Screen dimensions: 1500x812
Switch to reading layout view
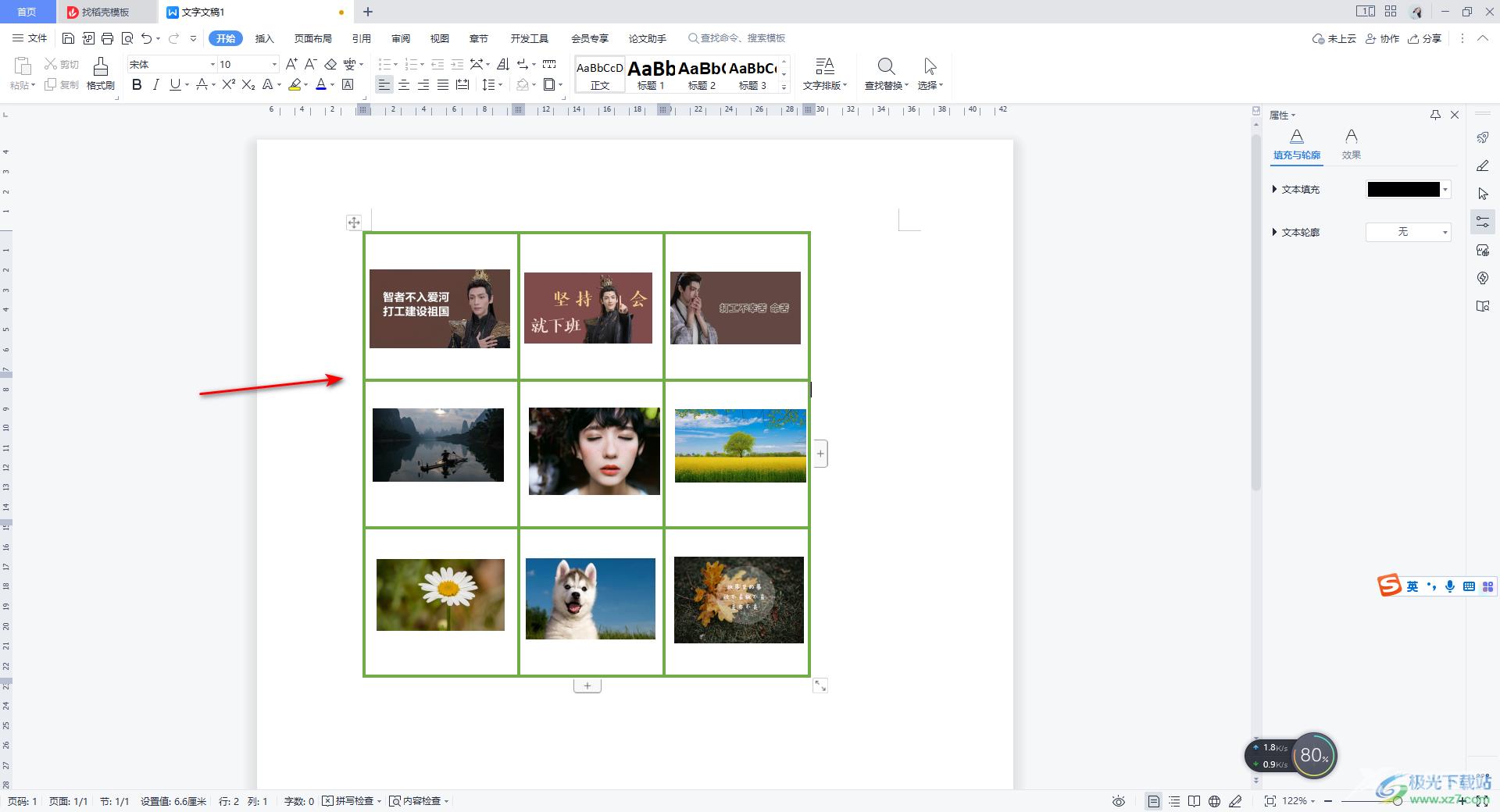coord(1194,801)
